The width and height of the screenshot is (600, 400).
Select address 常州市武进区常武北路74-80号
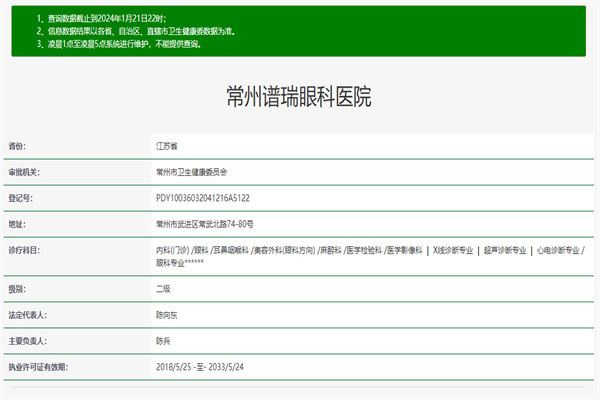click(x=205, y=224)
